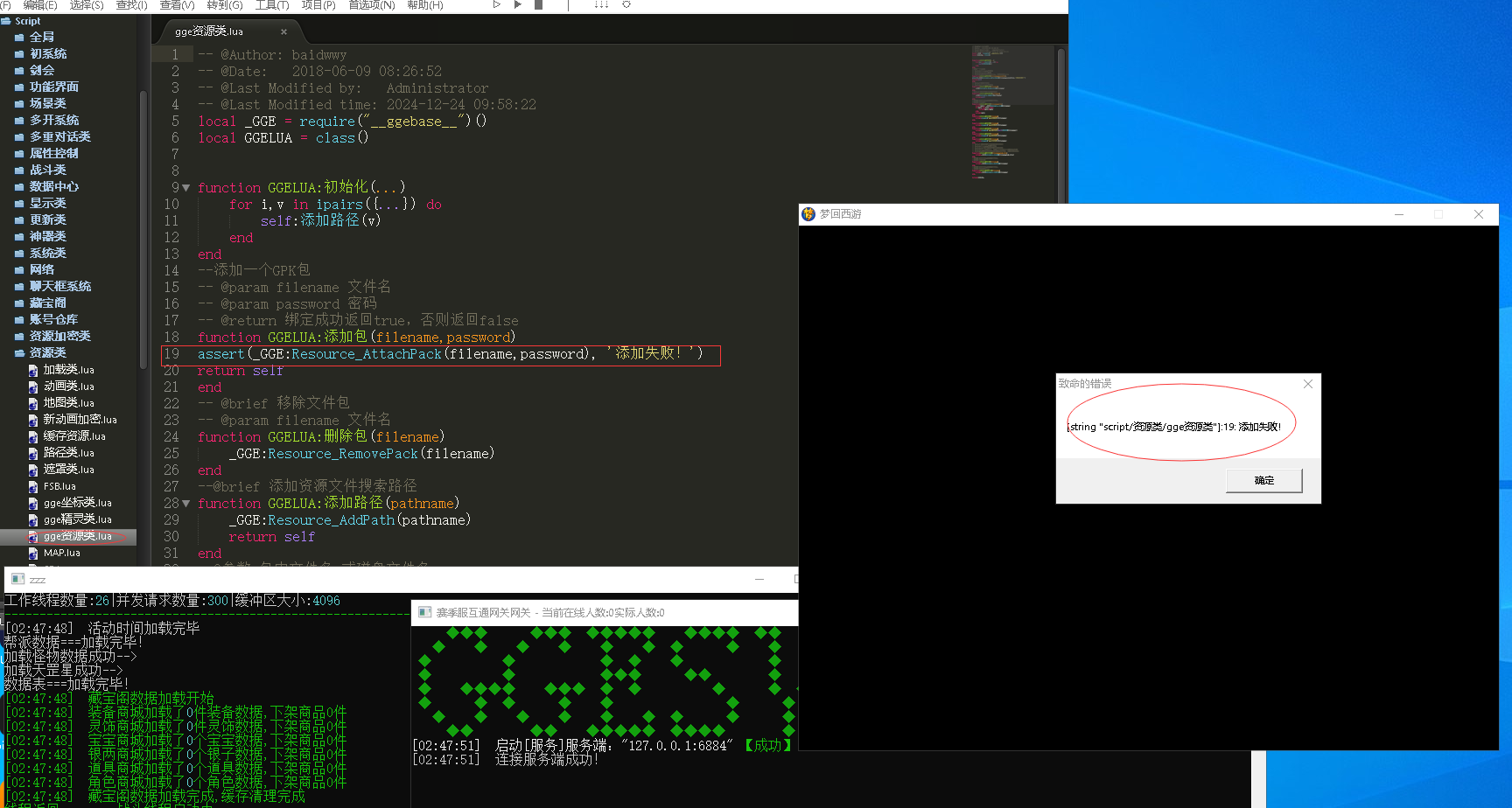Click the zzz console window icon

click(x=17, y=579)
